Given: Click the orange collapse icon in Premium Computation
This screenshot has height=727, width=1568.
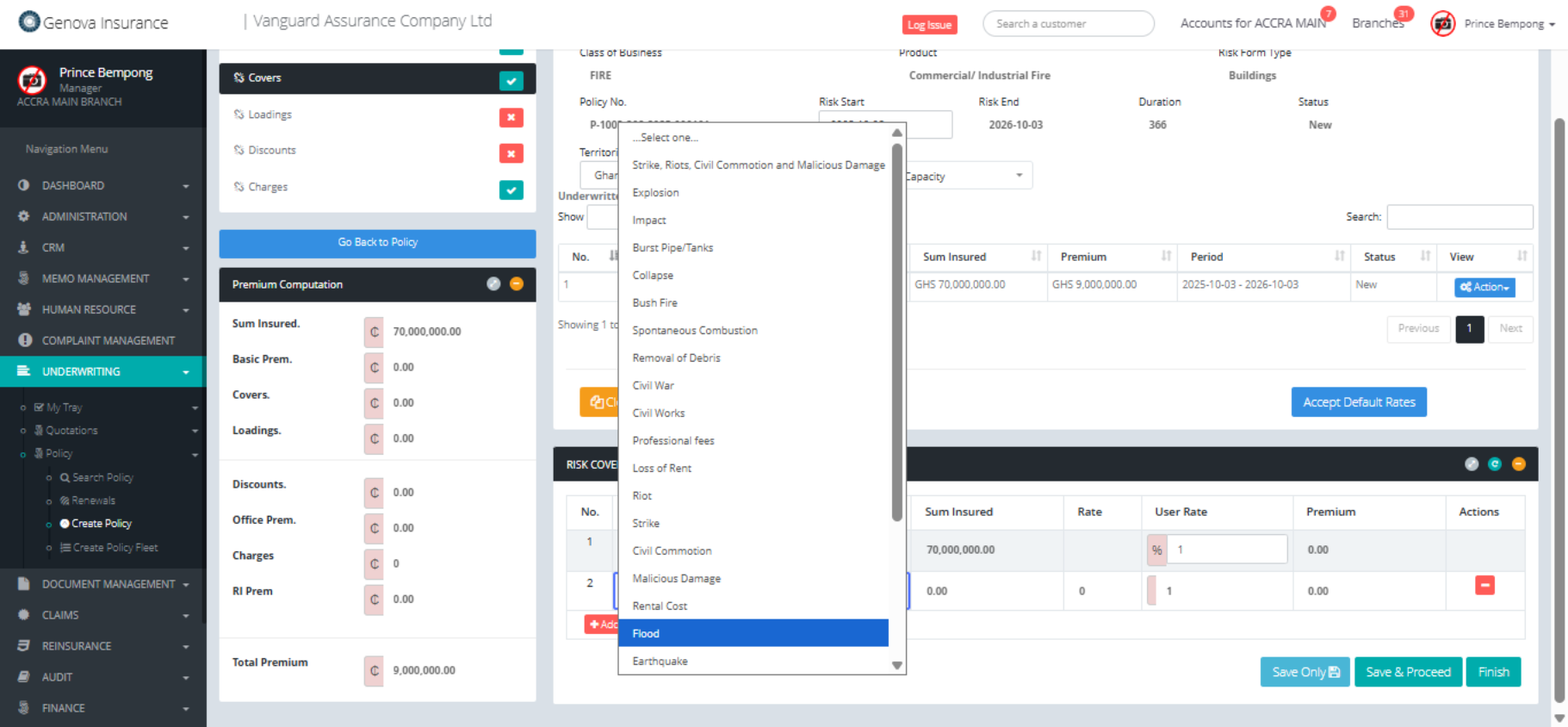Looking at the screenshot, I should pyautogui.click(x=517, y=284).
